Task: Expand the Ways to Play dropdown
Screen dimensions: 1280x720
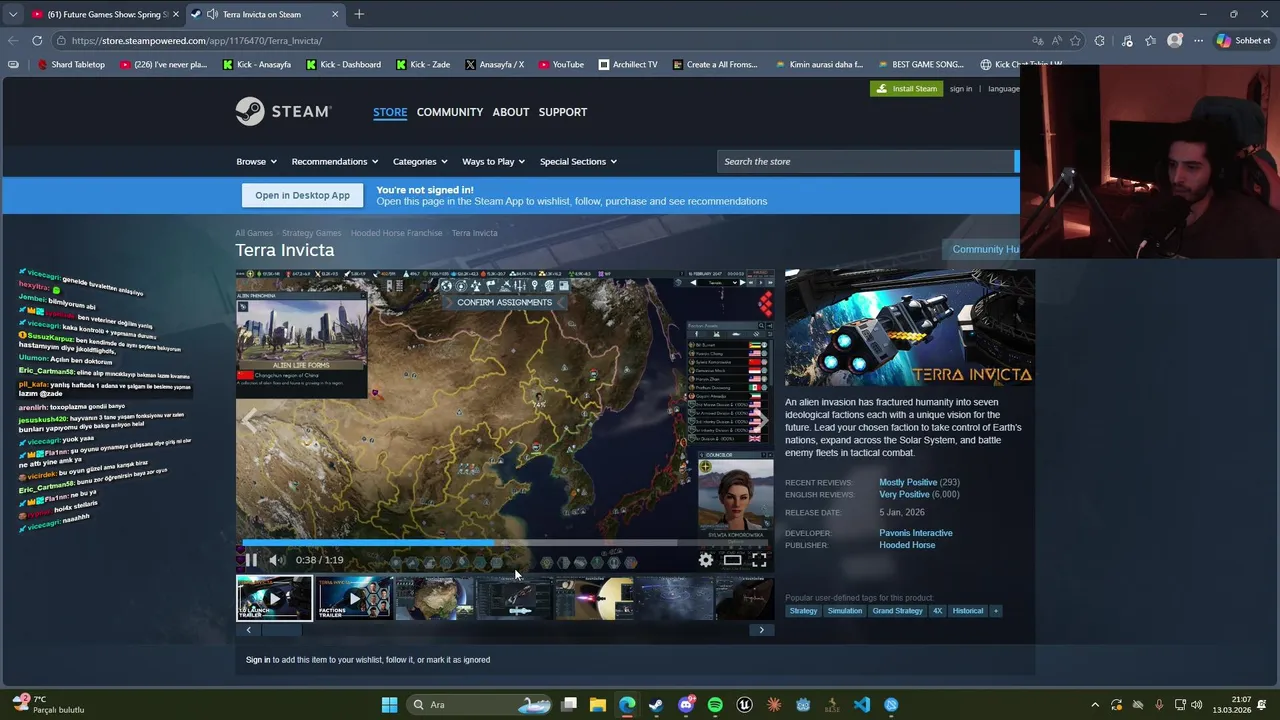Action: click(x=493, y=161)
